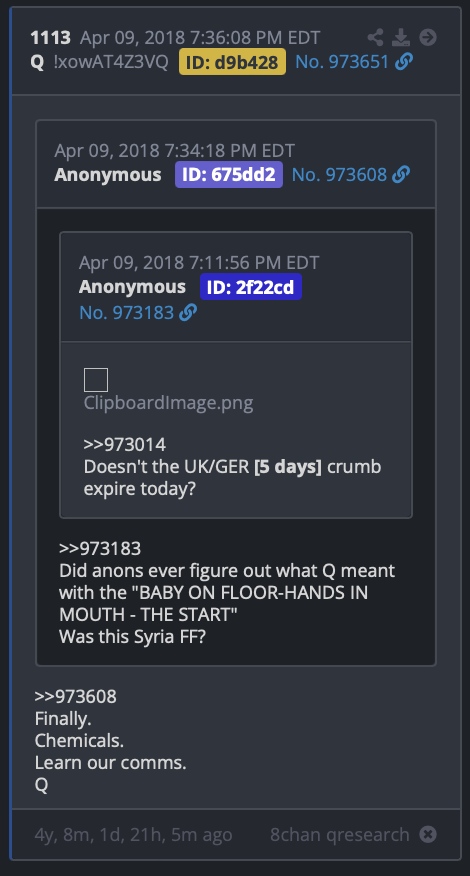Open post link No. 973608
470x876 pixels.
tap(339, 175)
